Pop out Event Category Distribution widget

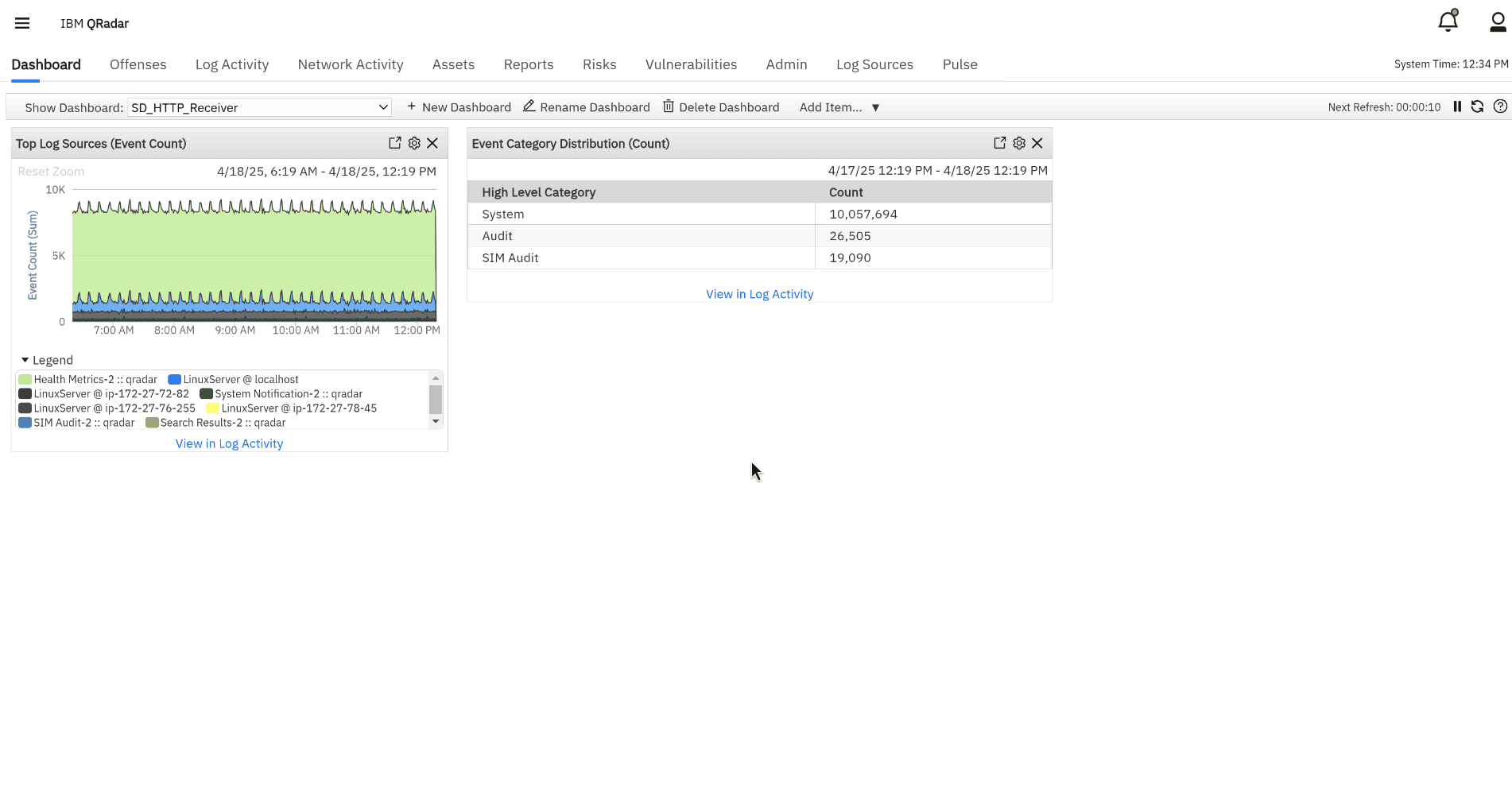point(999,143)
